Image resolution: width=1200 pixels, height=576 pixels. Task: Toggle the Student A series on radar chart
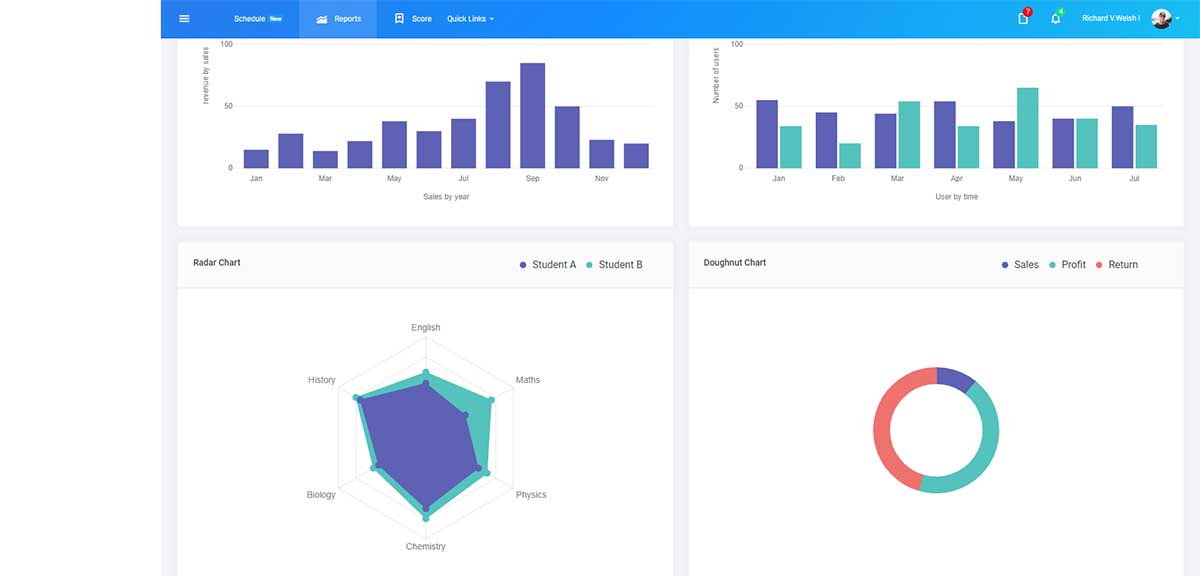pos(548,264)
